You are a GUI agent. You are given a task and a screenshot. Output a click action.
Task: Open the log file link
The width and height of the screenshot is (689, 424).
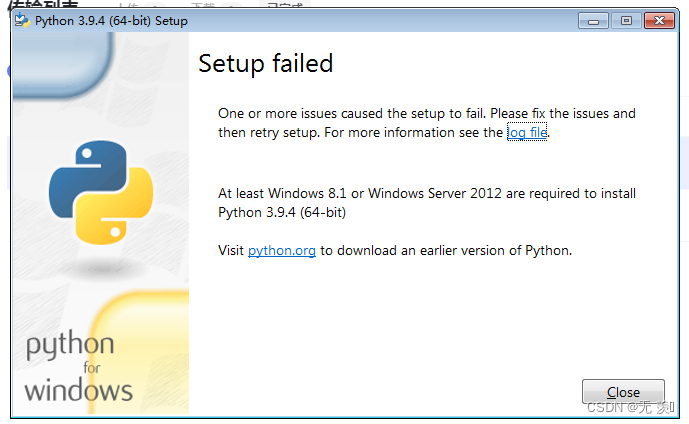[527, 132]
